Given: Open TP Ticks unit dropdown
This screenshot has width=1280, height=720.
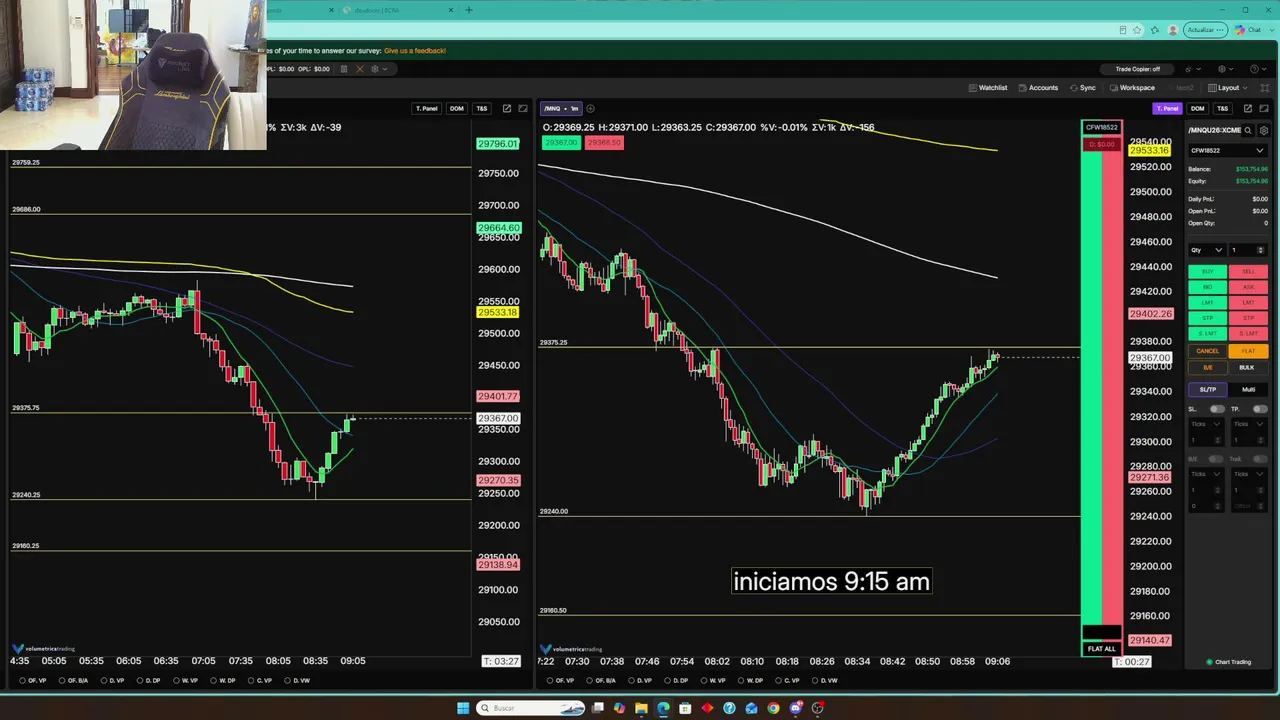Looking at the screenshot, I should [x=1249, y=424].
